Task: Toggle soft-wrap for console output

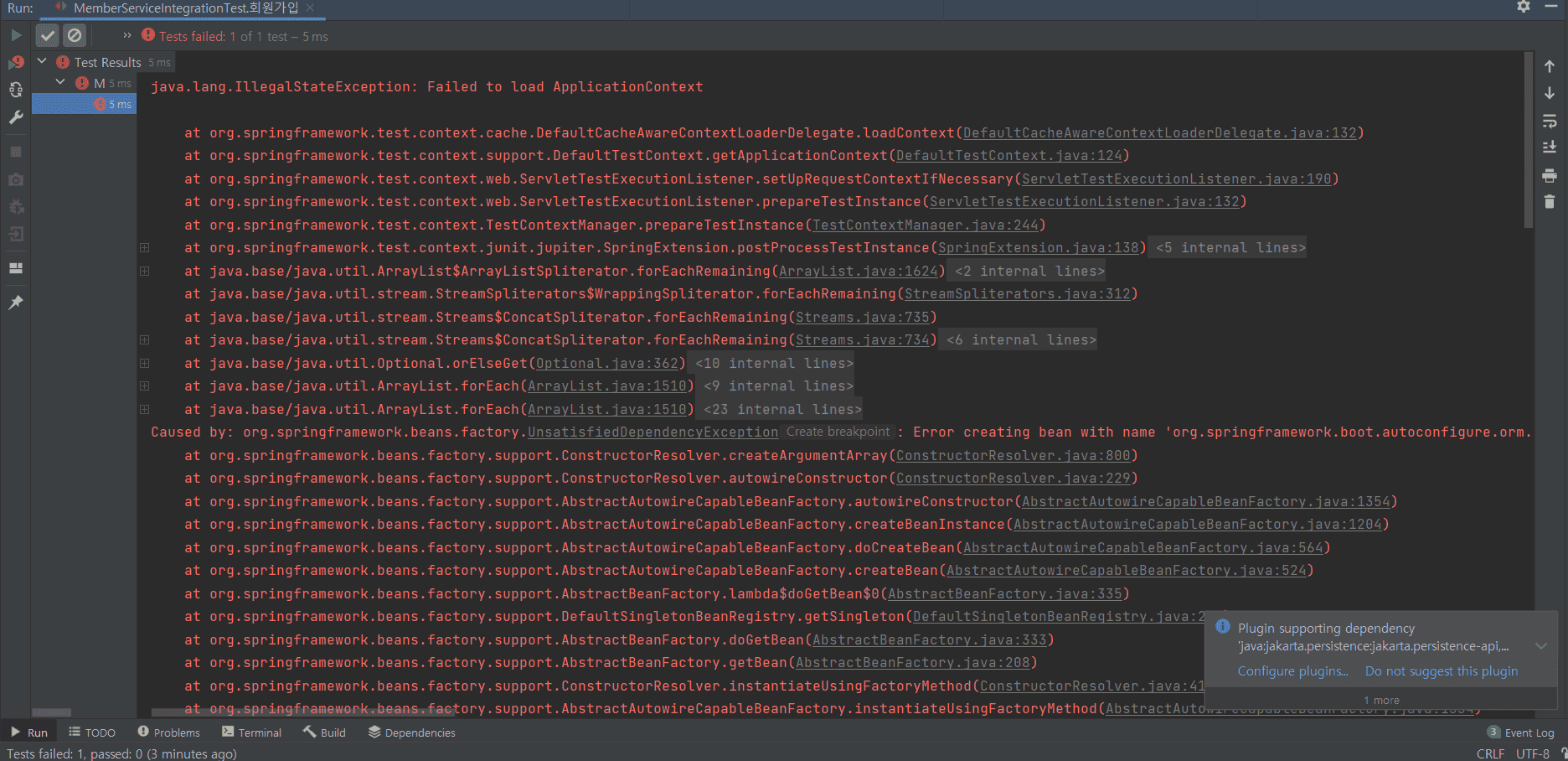Action: click(1550, 121)
